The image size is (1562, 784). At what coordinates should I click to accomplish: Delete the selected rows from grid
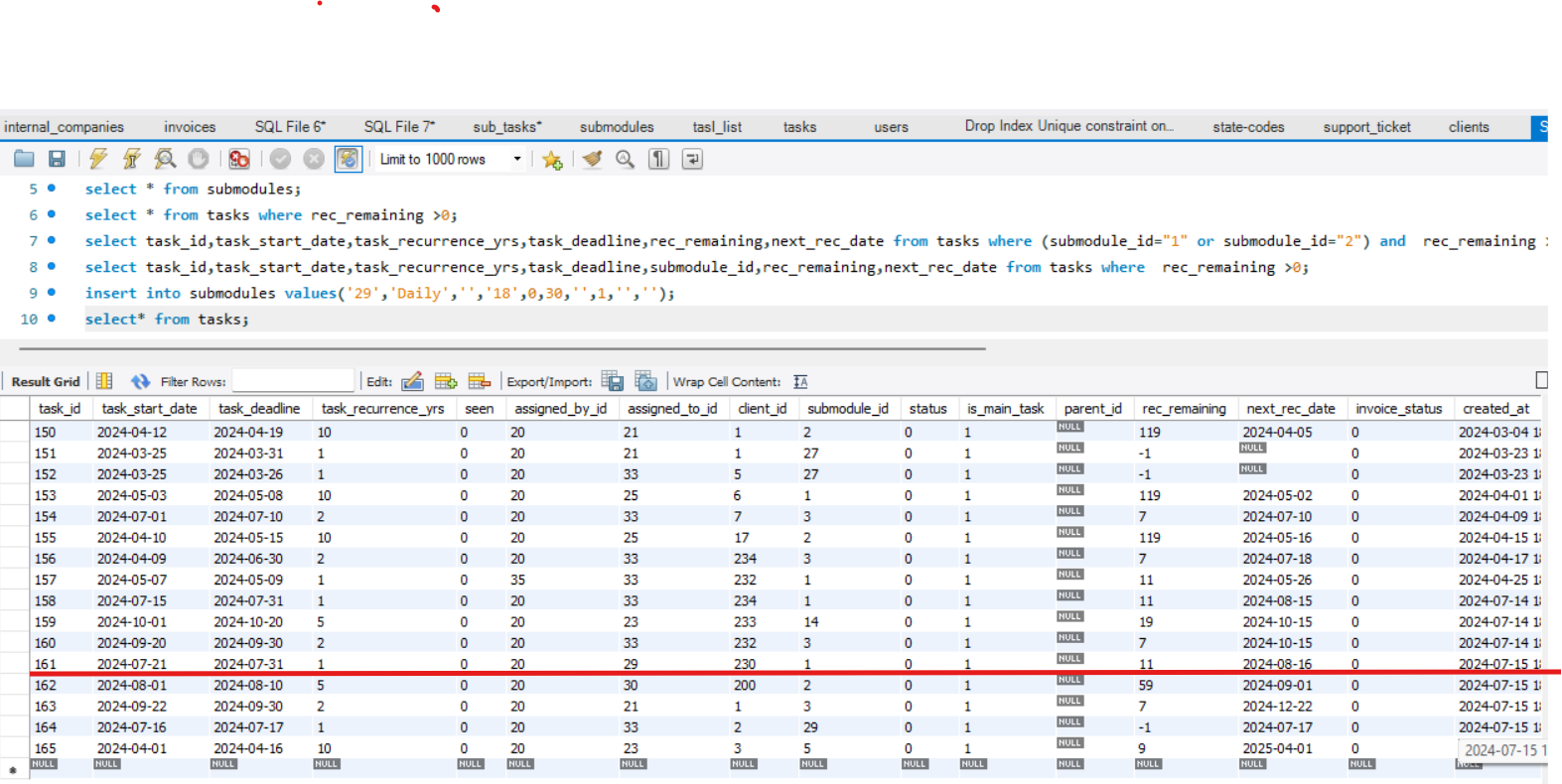[480, 381]
